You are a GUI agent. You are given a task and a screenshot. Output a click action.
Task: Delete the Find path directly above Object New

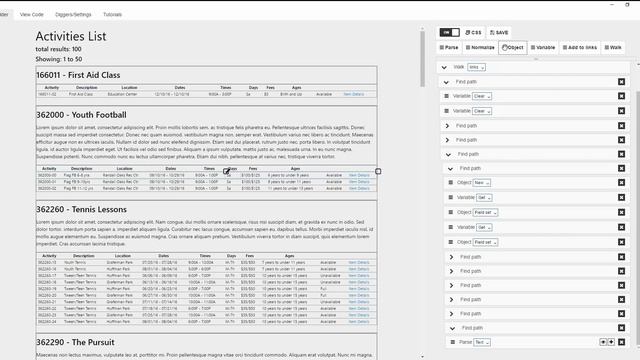[x=621, y=168]
